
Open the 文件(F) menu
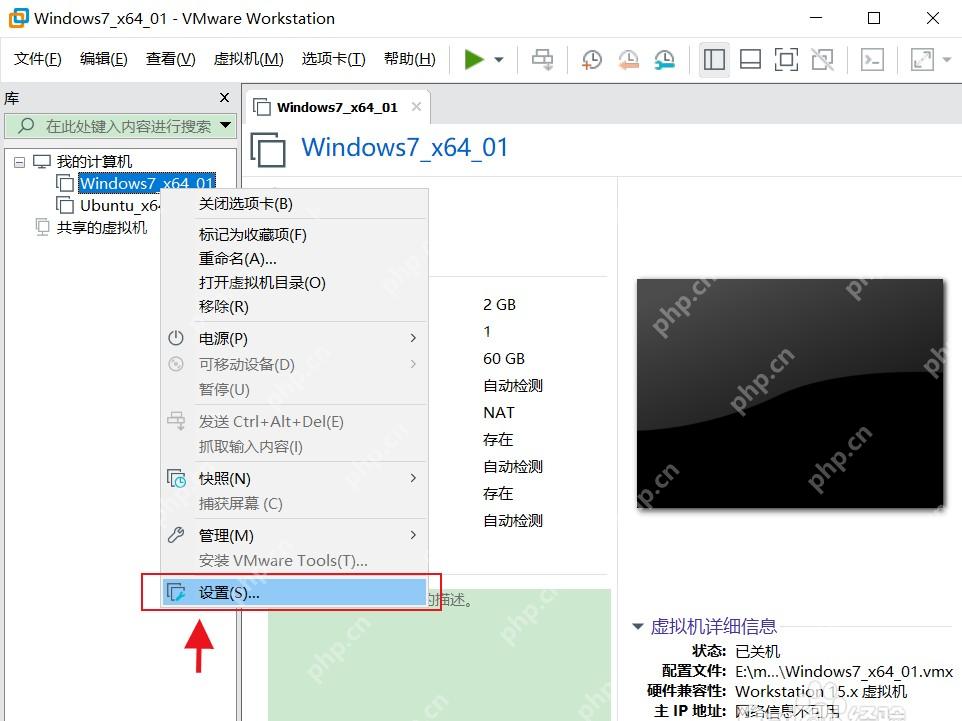(x=38, y=59)
